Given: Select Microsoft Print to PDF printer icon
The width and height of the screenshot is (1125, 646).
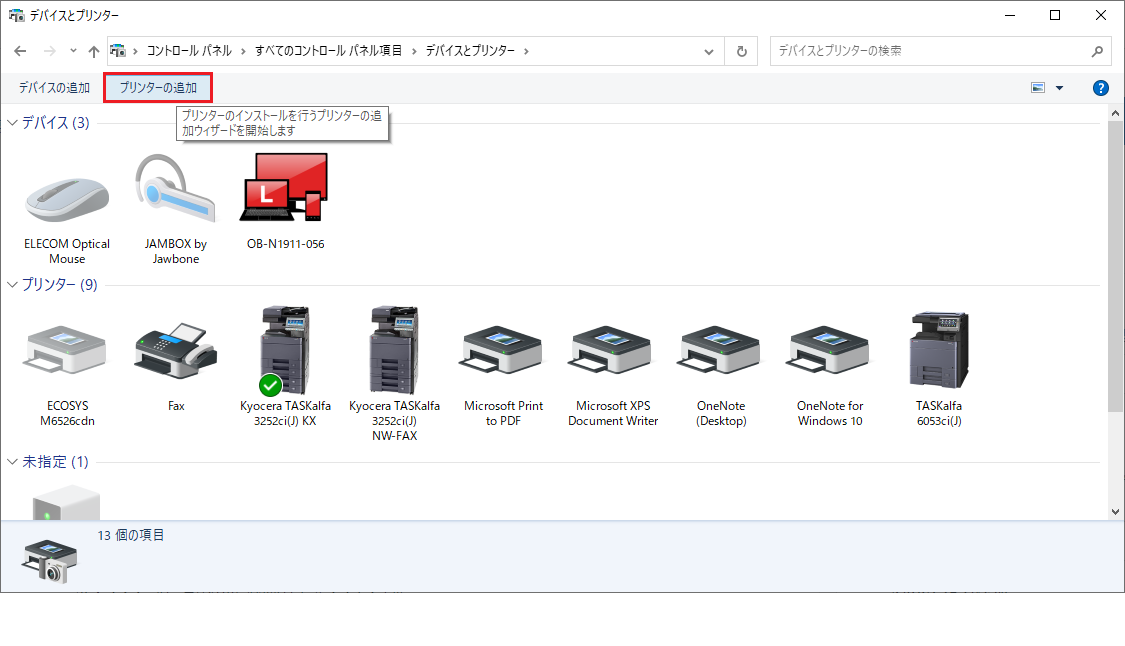Looking at the screenshot, I should click(503, 353).
